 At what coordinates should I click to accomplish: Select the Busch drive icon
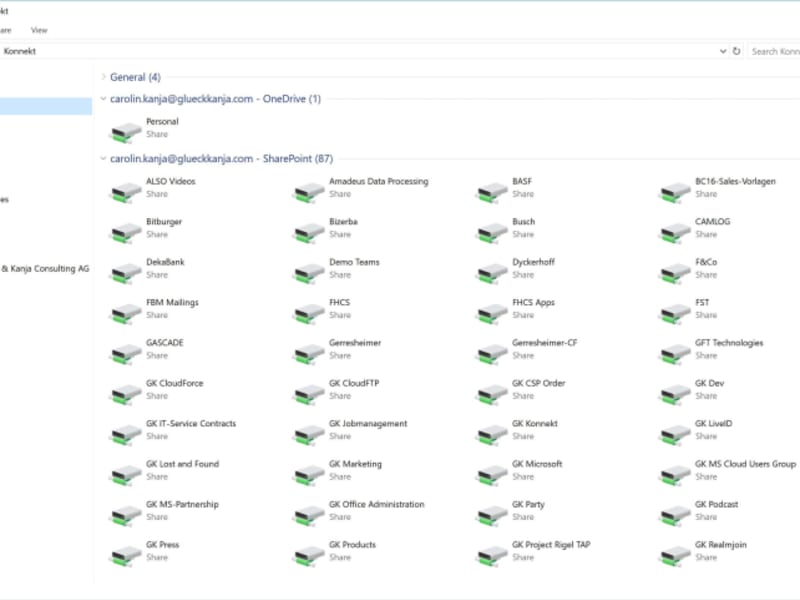(x=492, y=232)
